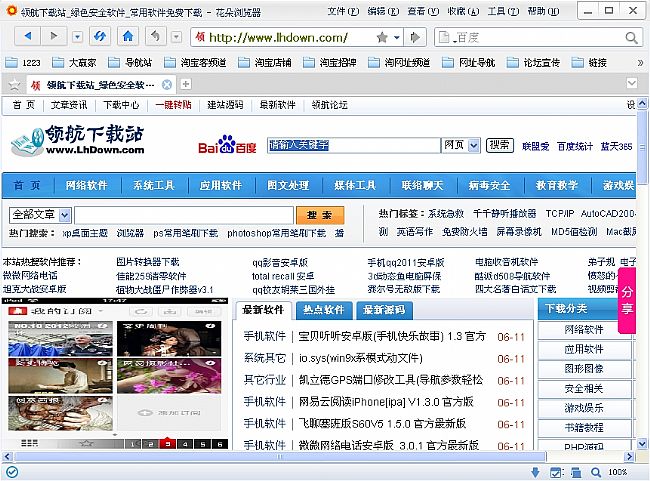This screenshot has height=481, width=650.
Task: Open the 工具(T) menu
Action: [503, 12]
